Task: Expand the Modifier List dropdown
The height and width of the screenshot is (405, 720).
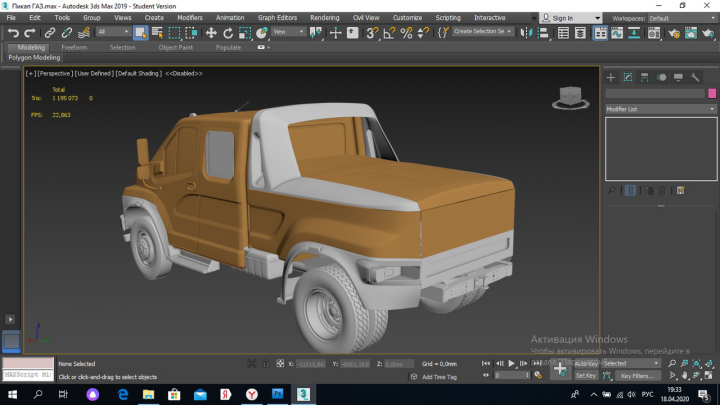Action: pyautogui.click(x=660, y=108)
